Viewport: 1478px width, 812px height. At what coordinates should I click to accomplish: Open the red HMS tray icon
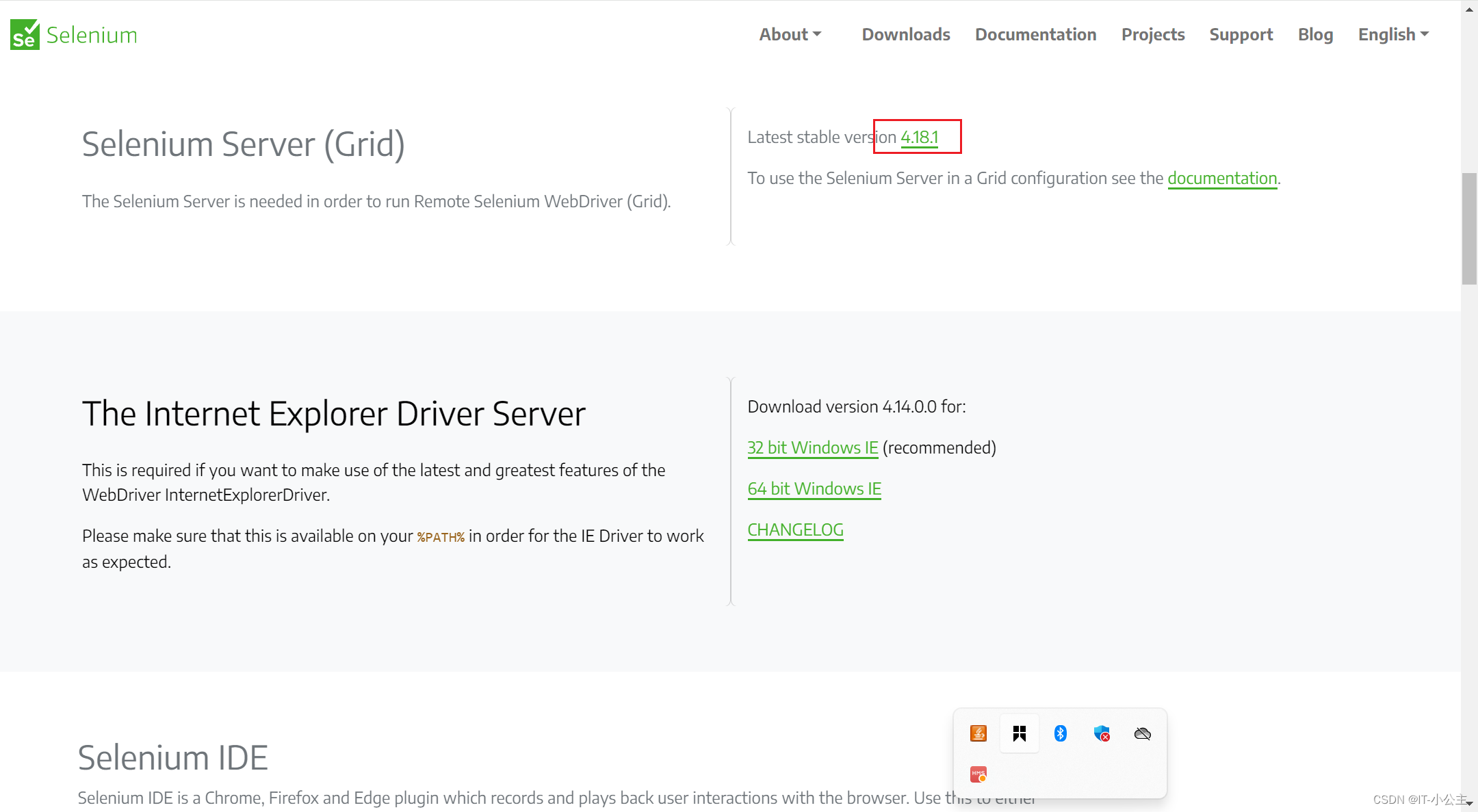coord(978,774)
